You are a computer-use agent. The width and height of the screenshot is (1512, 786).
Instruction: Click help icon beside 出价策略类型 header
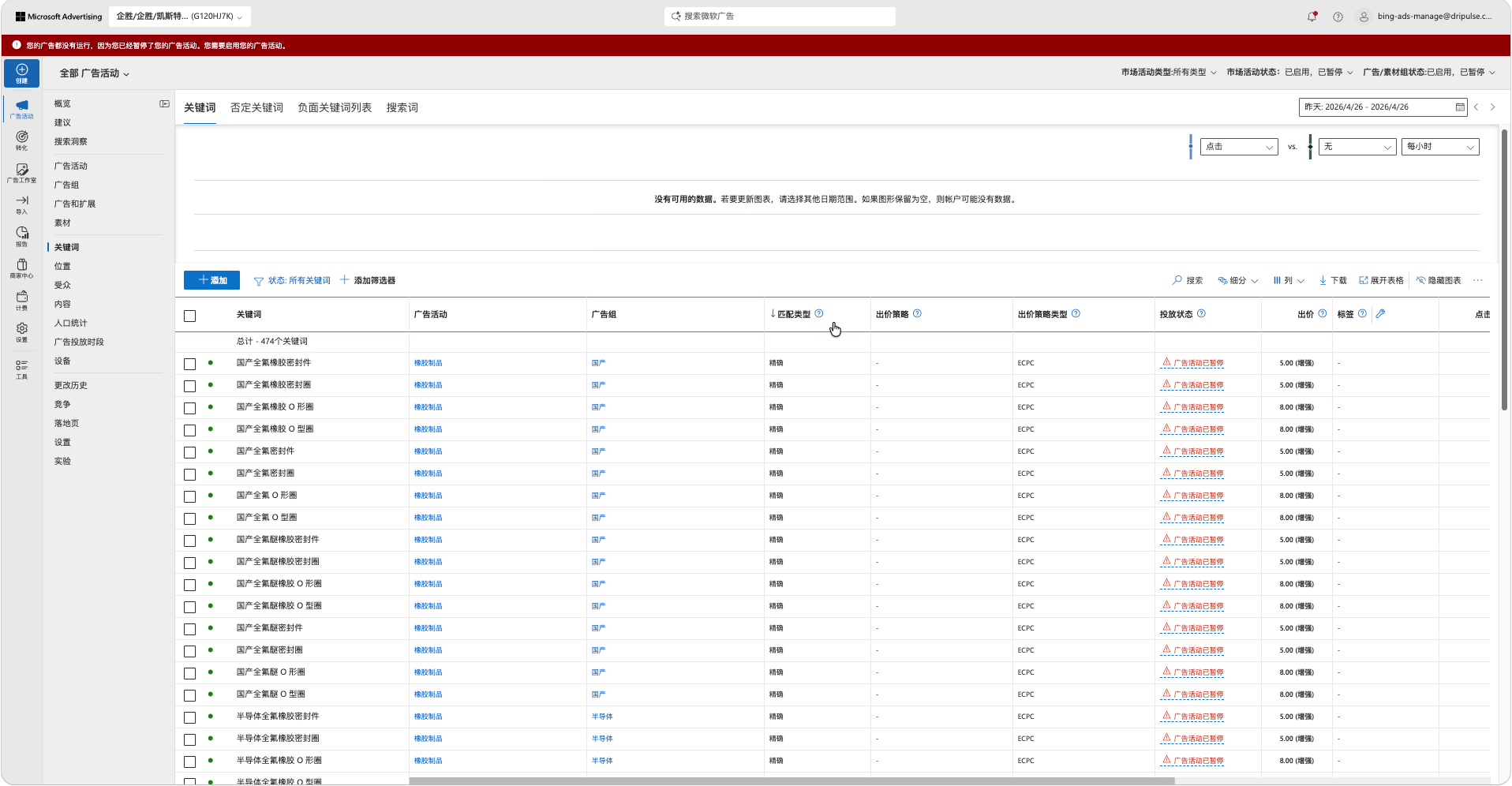click(1076, 313)
